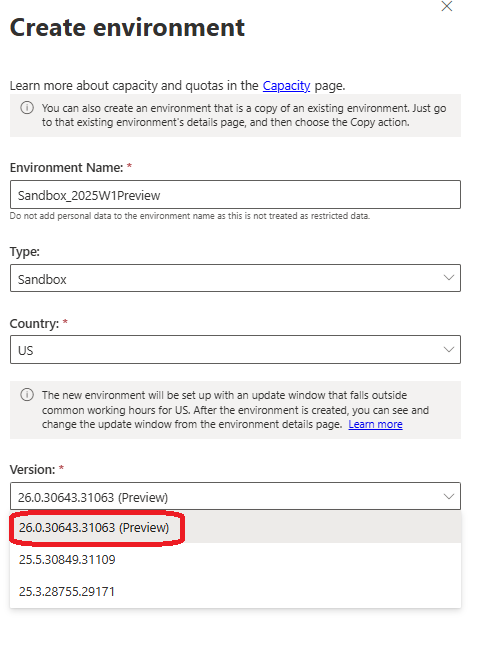Image resolution: width=477 pixels, height=650 pixels.
Task: Click the info icon beside copy environment tip
Action: (27, 108)
